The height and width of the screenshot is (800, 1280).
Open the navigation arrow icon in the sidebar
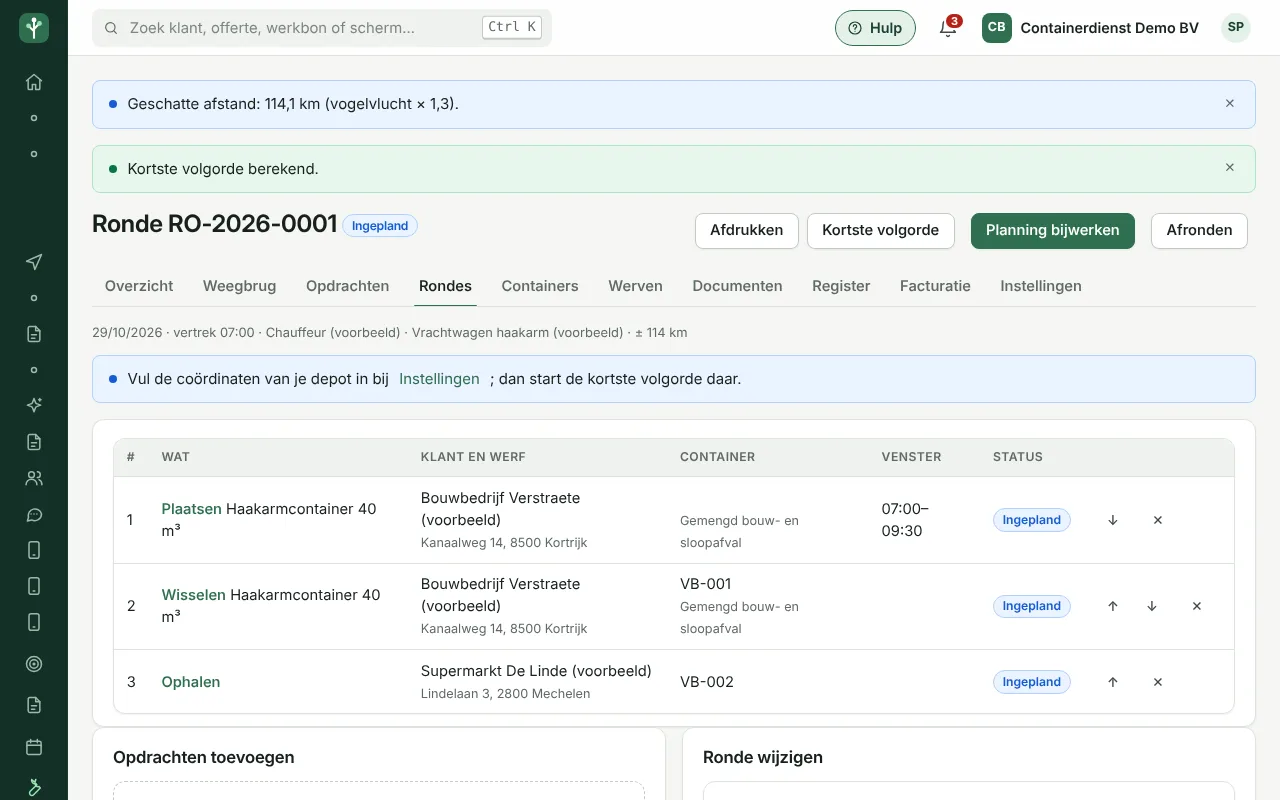(34, 262)
